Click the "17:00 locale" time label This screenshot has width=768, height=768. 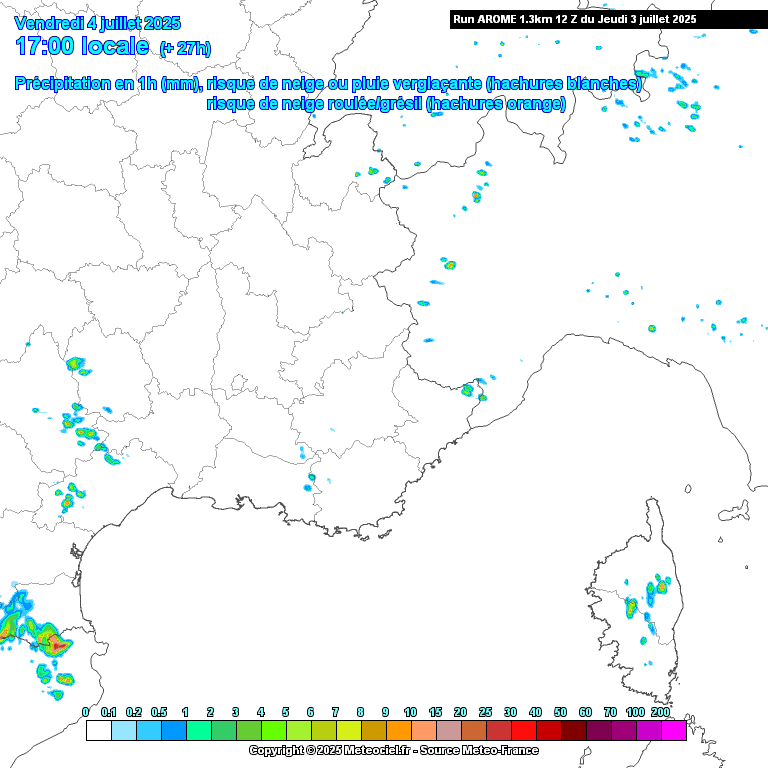(82, 46)
